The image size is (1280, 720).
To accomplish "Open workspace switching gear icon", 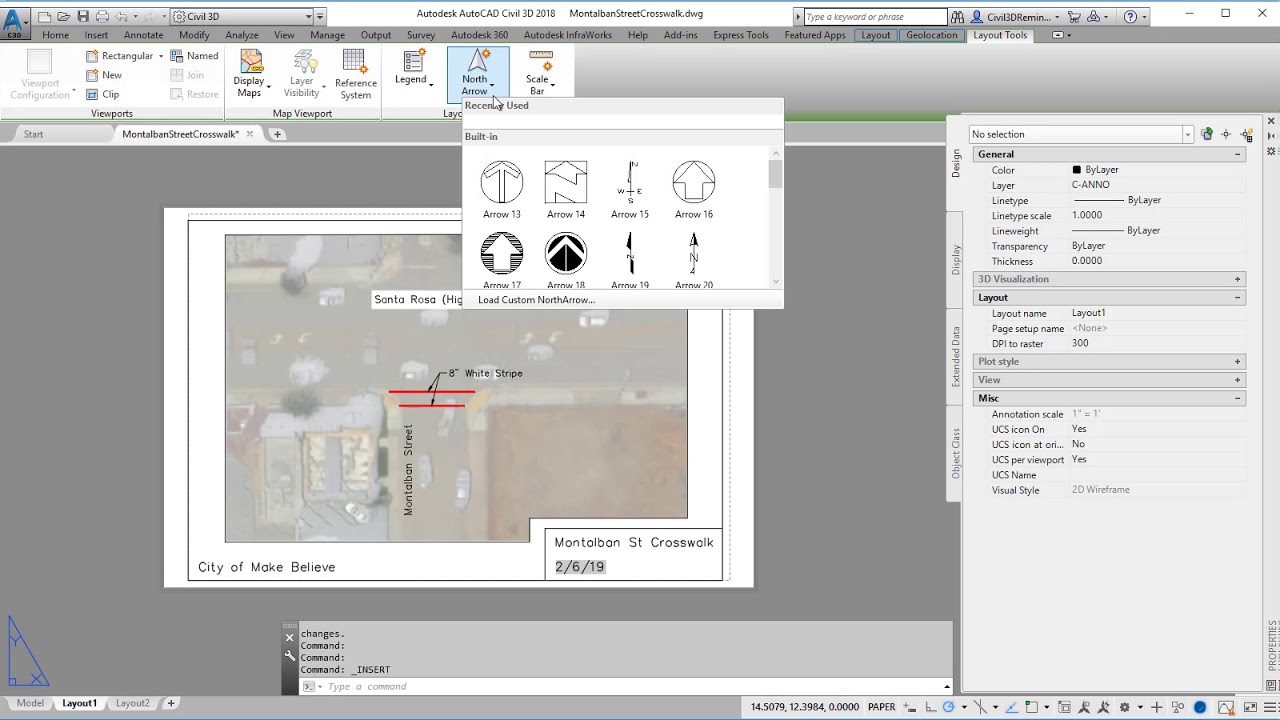I will tap(1124, 707).
